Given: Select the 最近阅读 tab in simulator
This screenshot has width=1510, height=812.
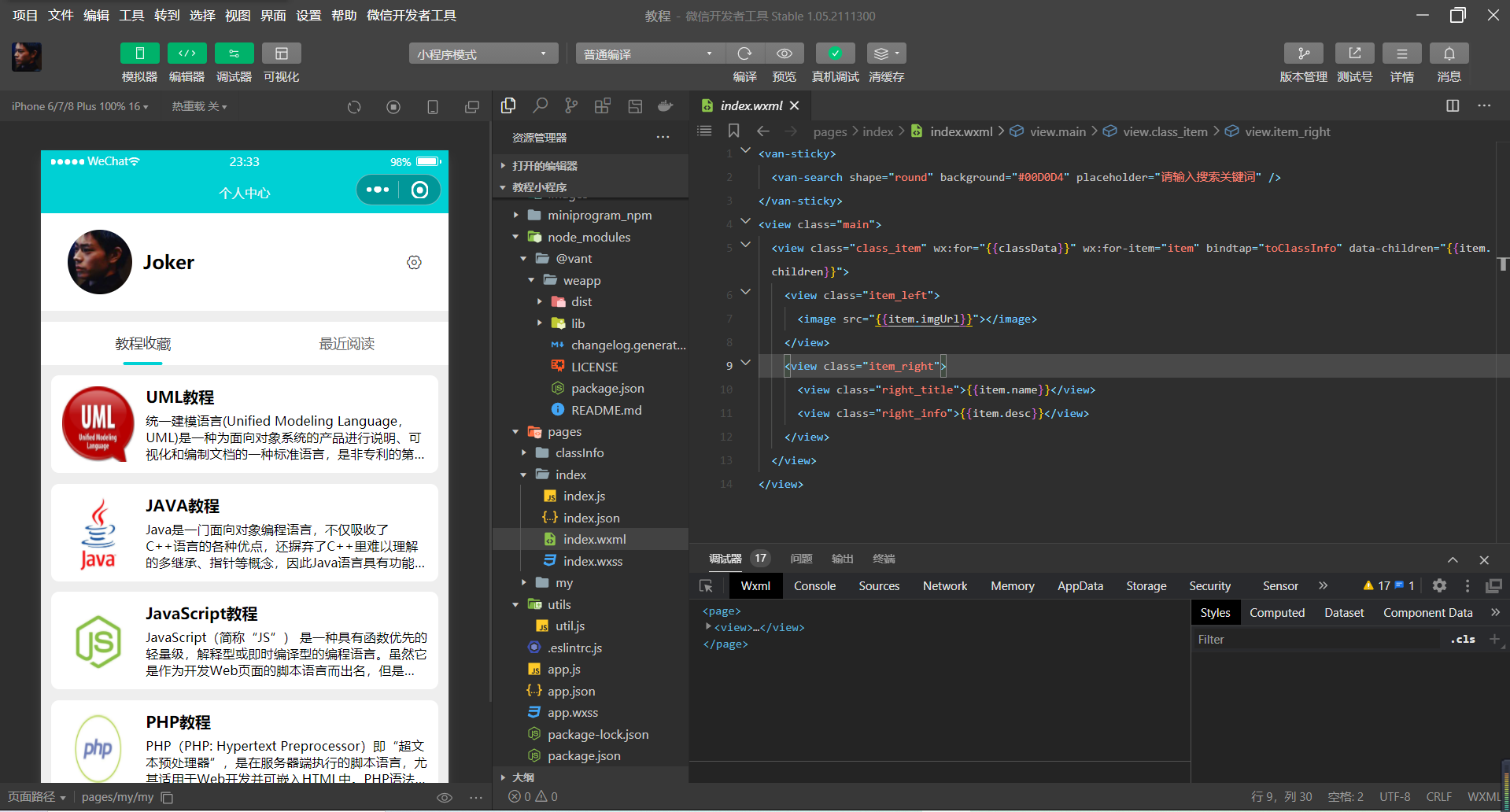Looking at the screenshot, I should (346, 344).
